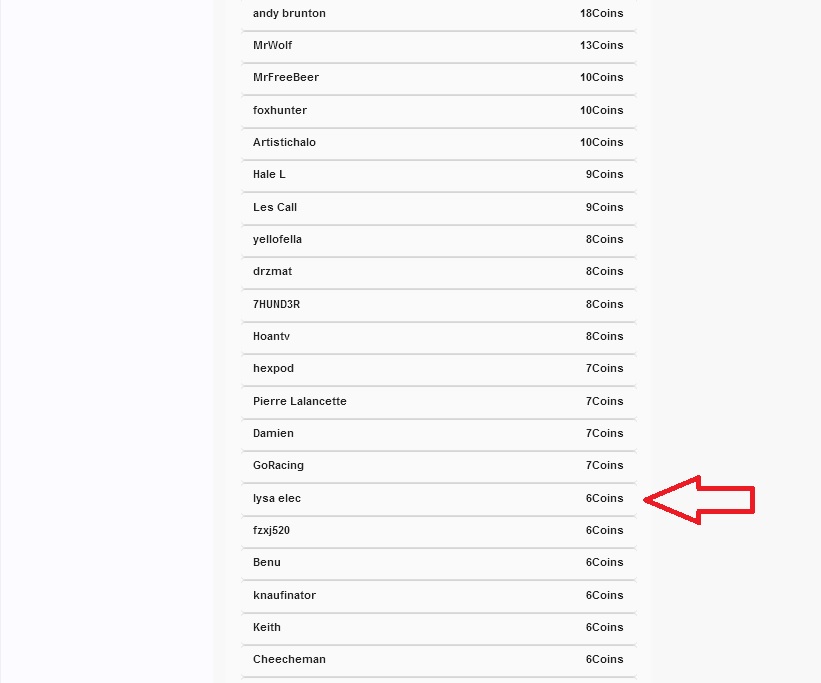
Task: Select the andy brunton entry
Action: pyautogui.click(x=439, y=14)
